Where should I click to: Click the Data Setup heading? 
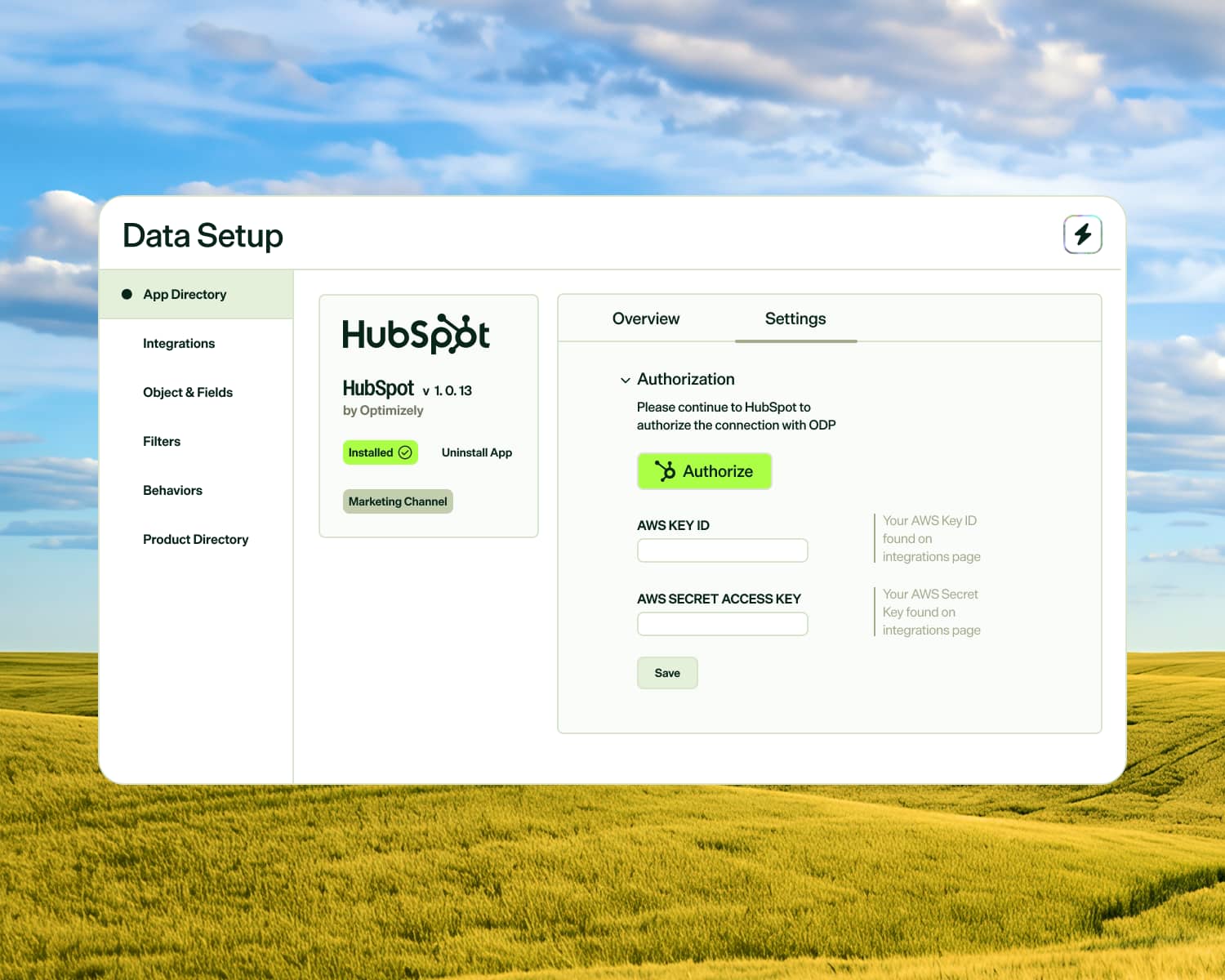coord(203,235)
